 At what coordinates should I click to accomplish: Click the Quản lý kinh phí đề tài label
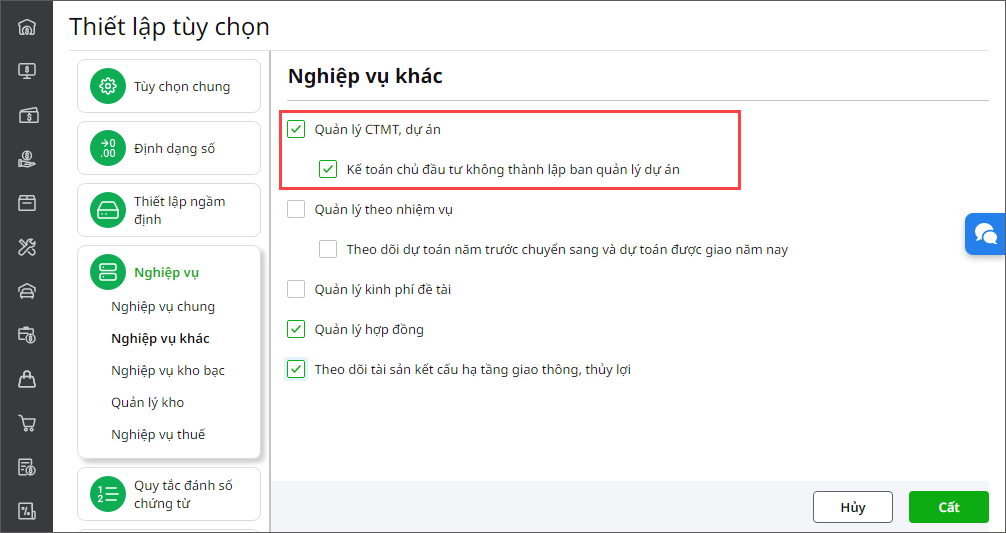click(383, 289)
